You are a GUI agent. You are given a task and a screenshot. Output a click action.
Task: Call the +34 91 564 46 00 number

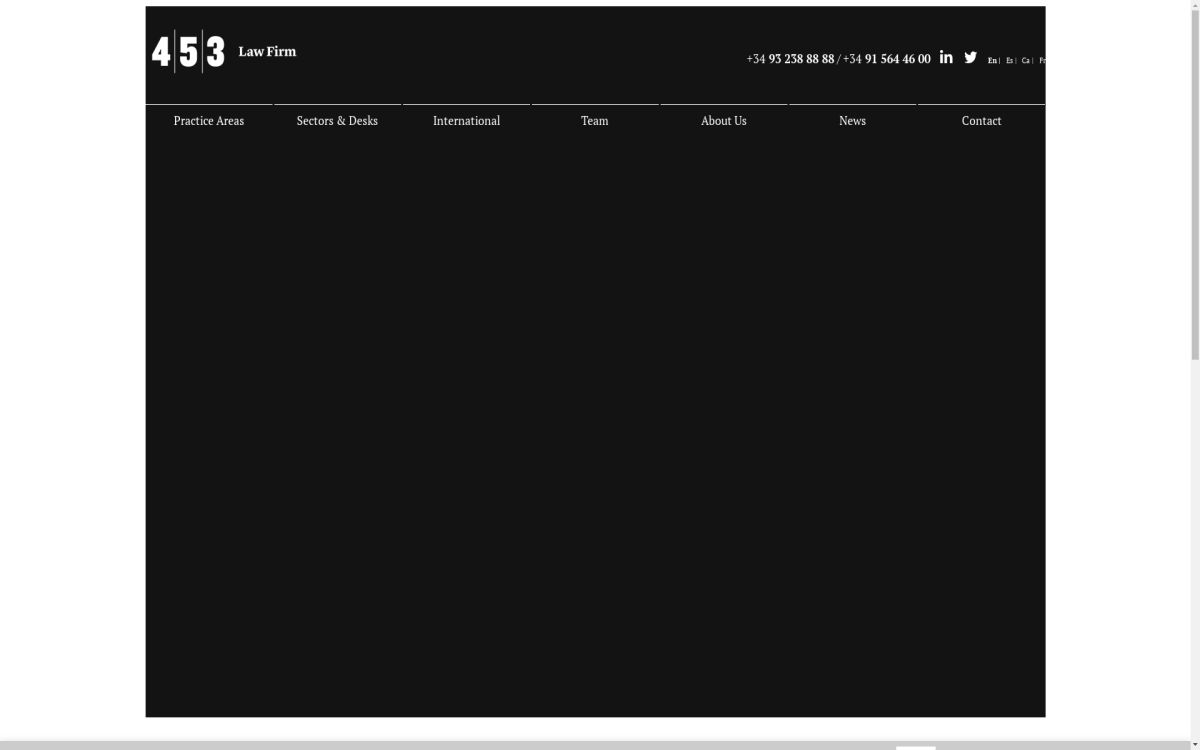point(887,59)
